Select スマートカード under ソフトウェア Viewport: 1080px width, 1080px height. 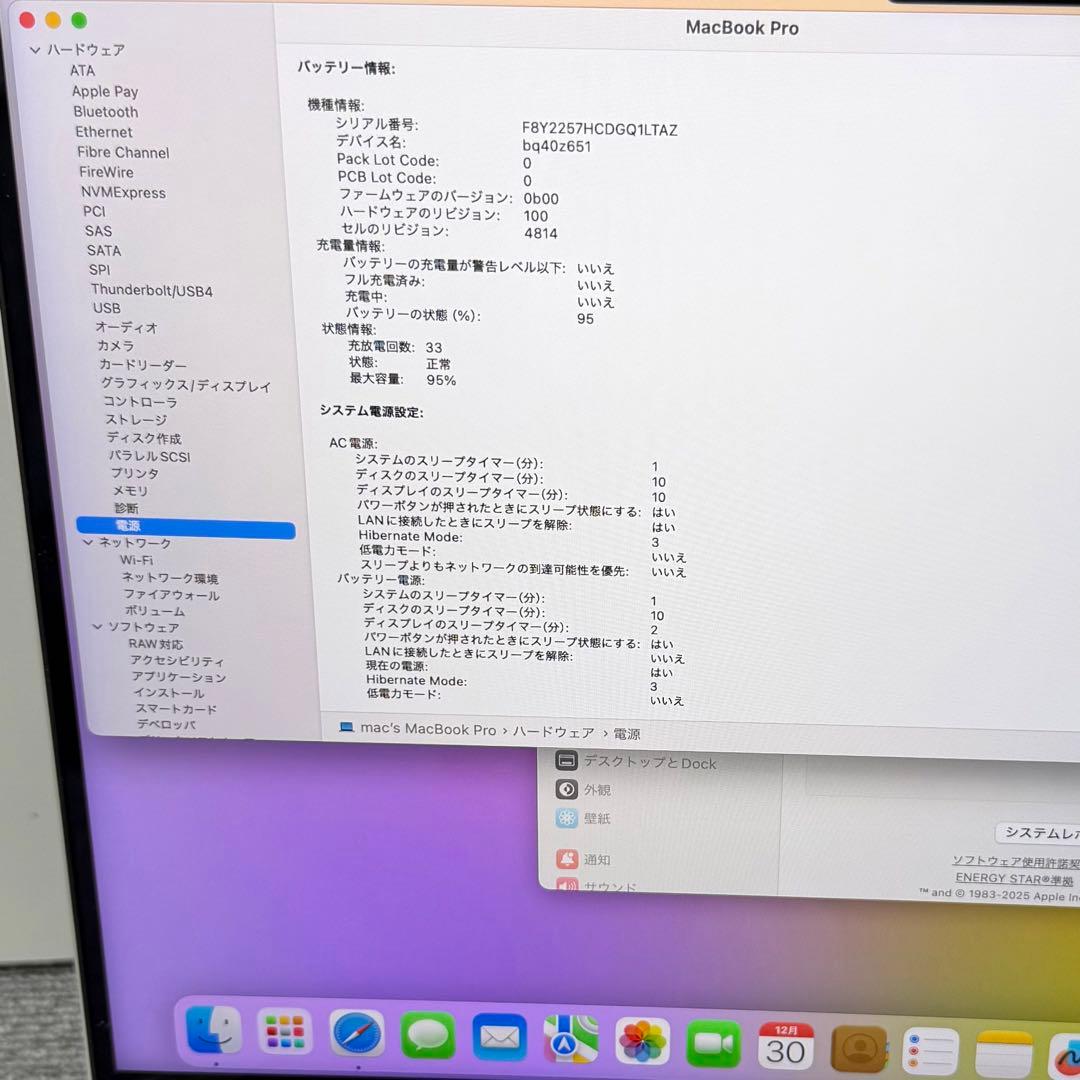tap(176, 708)
